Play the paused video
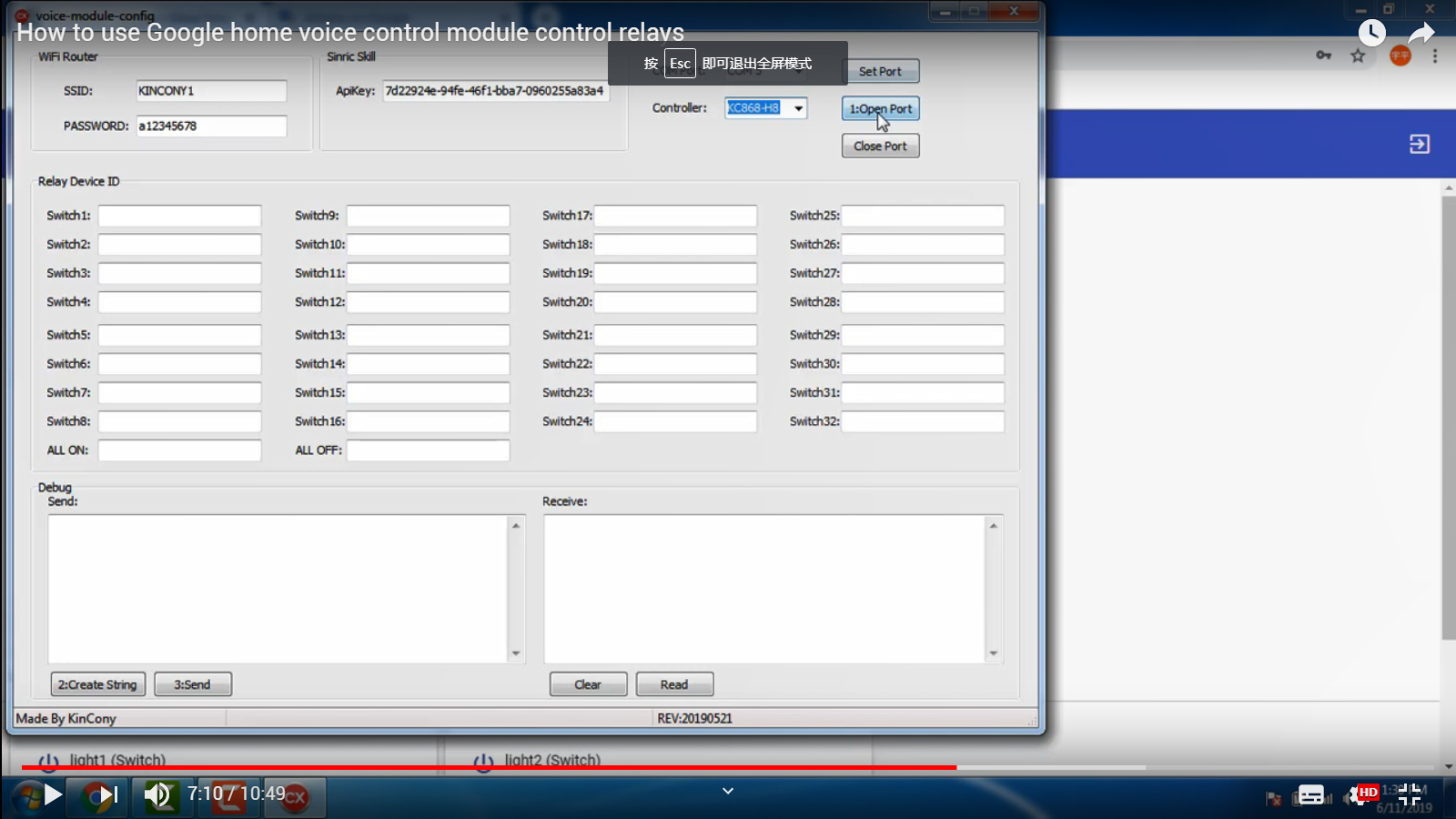Viewport: 1456px width, 819px height. [x=53, y=794]
